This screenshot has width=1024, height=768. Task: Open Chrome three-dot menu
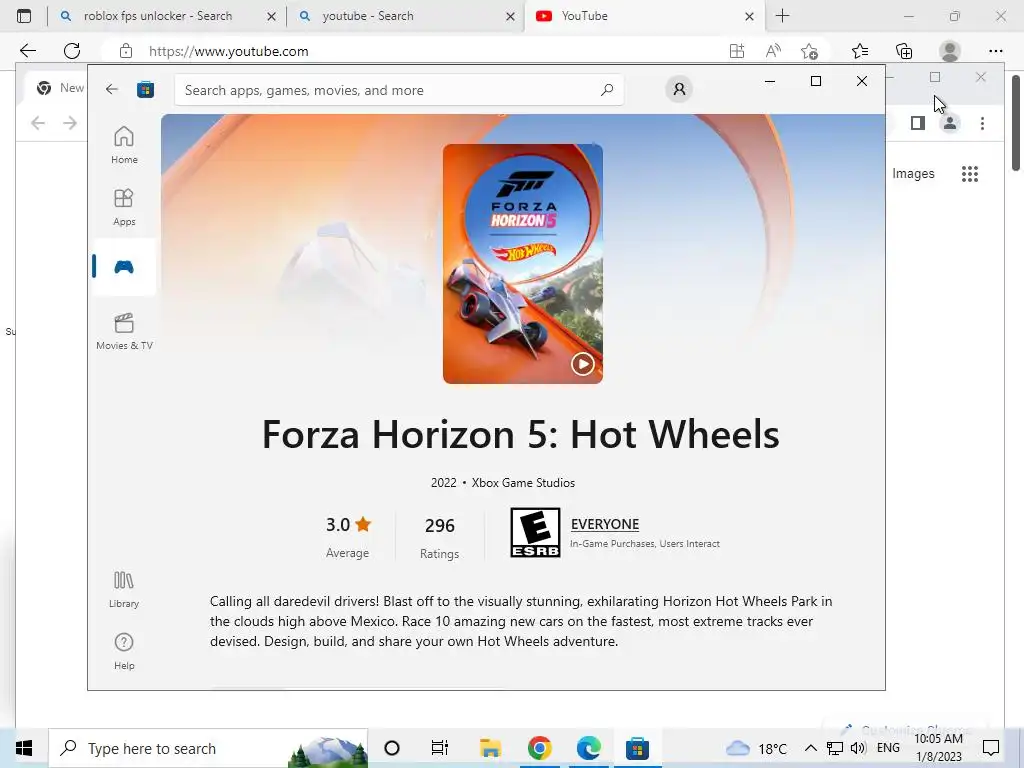[x=982, y=123]
